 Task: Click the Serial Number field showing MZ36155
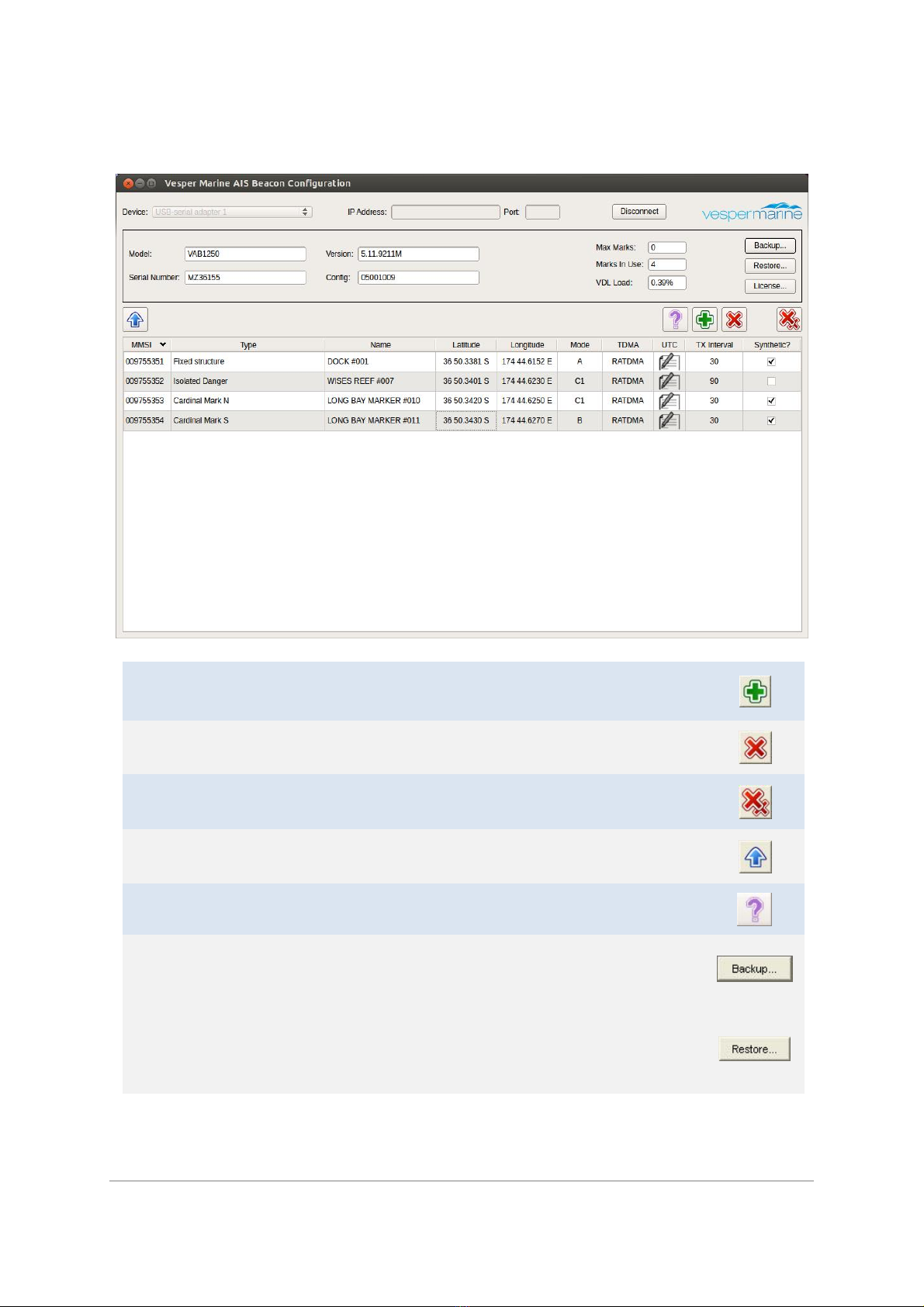pyautogui.click(x=245, y=277)
